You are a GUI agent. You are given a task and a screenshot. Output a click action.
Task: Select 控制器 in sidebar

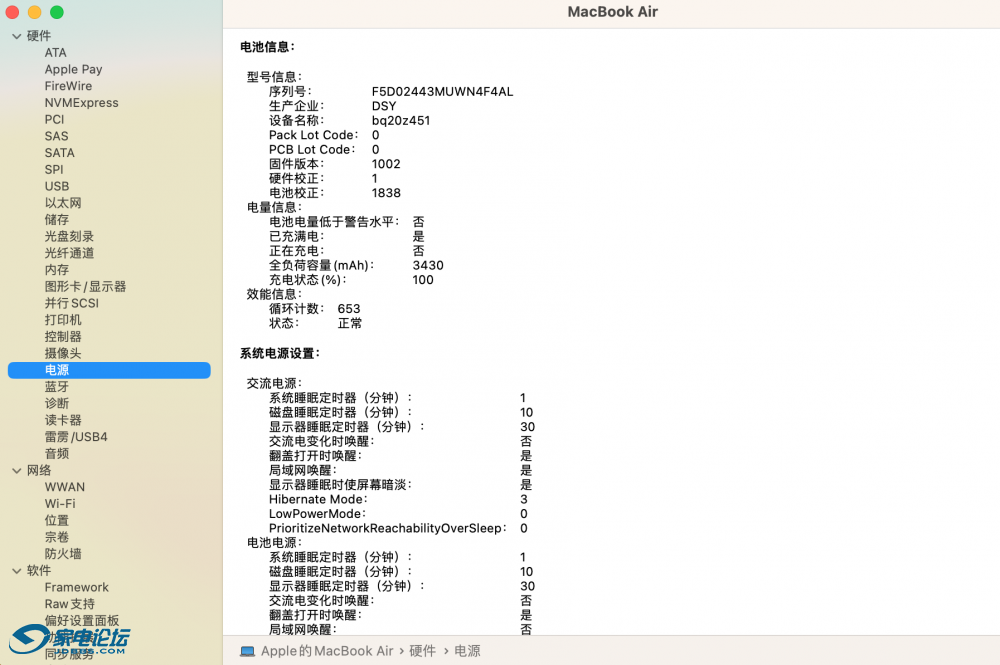point(63,337)
